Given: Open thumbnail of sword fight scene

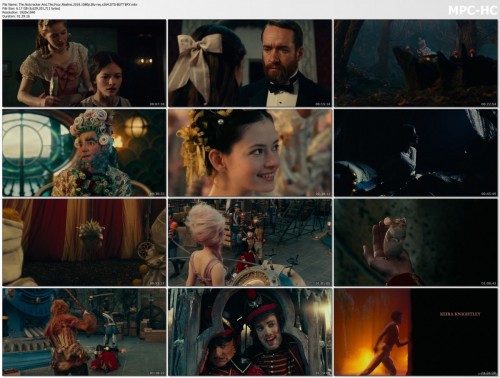Looking at the screenshot, I should (84, 332).
